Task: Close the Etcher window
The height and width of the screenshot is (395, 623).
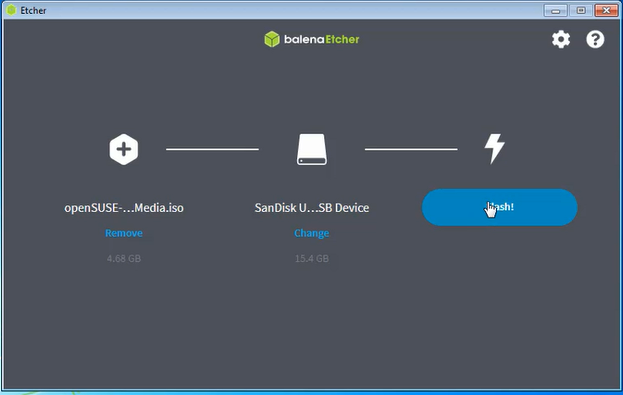Action: tap(606, 10)
